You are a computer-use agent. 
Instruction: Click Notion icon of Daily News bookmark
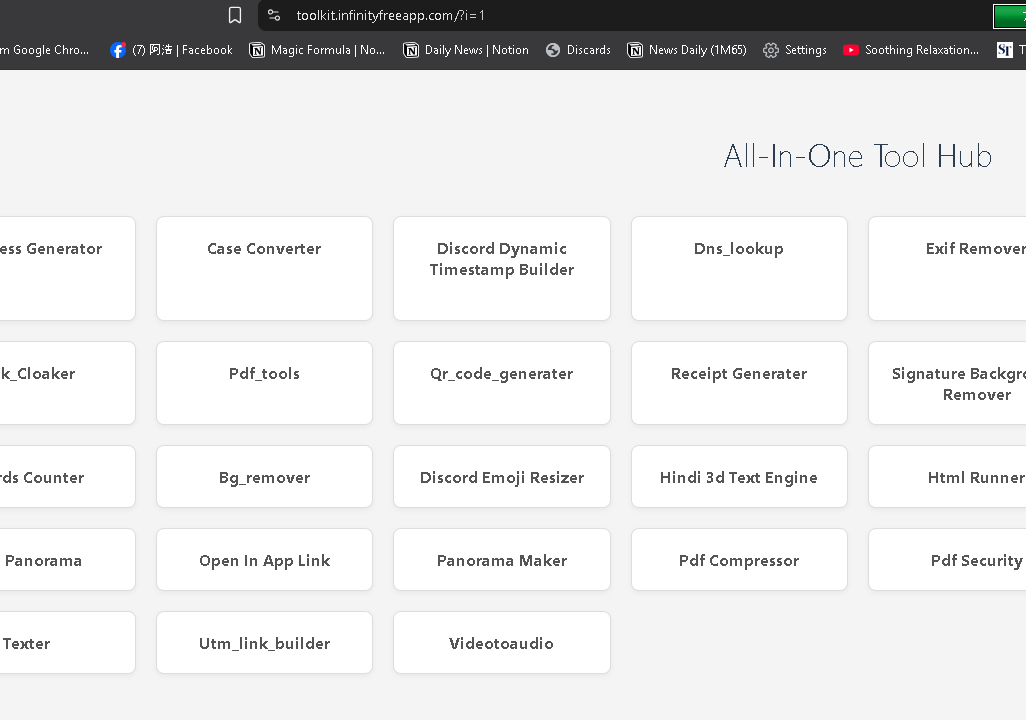pyautogui.click(x=411, y=50)
